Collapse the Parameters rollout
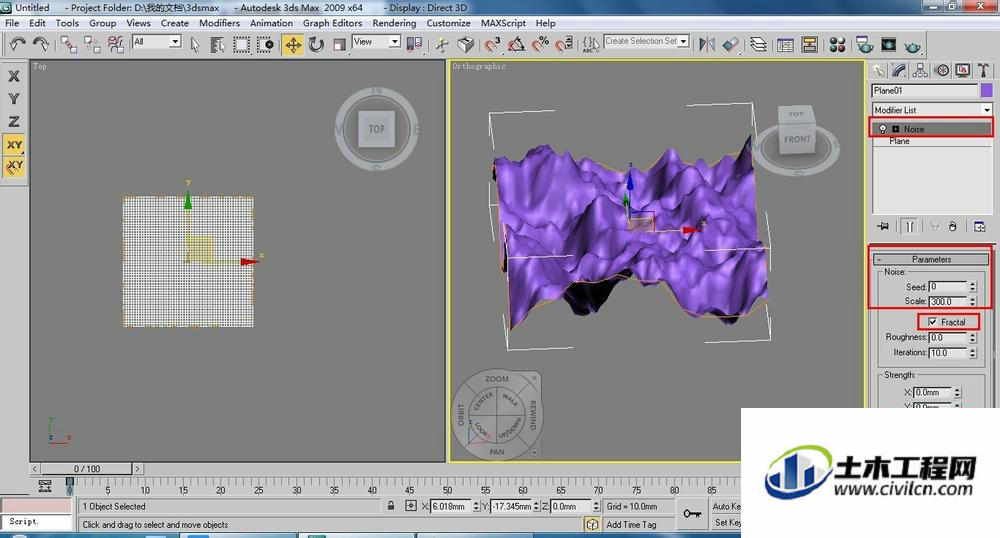The image size is (1000, 538). click(x=931, y=259)
